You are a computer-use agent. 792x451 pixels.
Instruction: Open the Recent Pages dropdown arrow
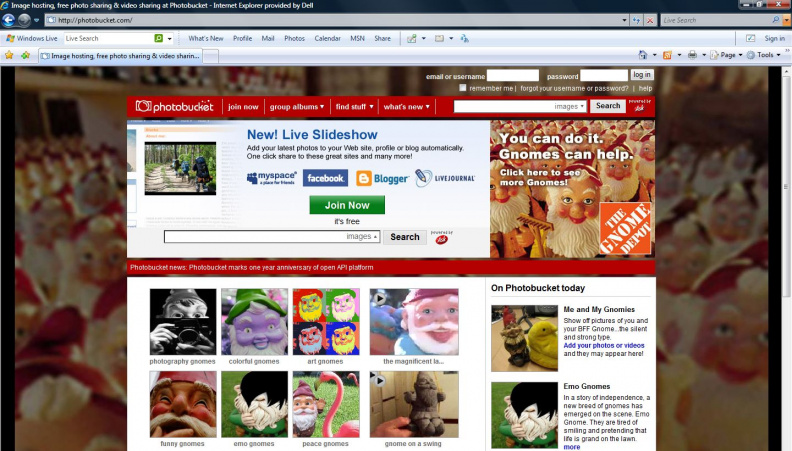36,20
